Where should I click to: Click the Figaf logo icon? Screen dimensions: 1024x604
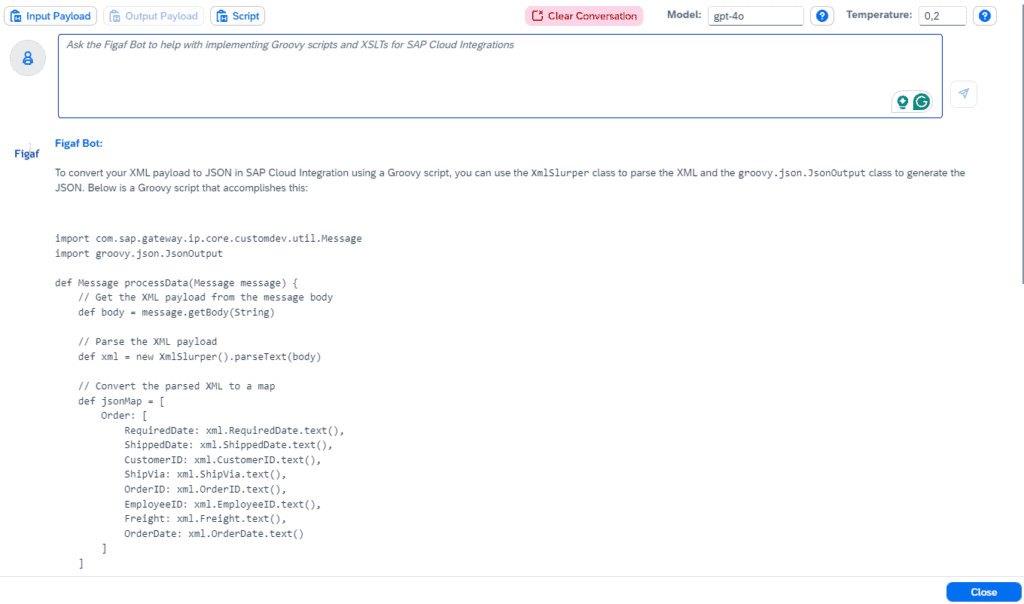point(27,153)
